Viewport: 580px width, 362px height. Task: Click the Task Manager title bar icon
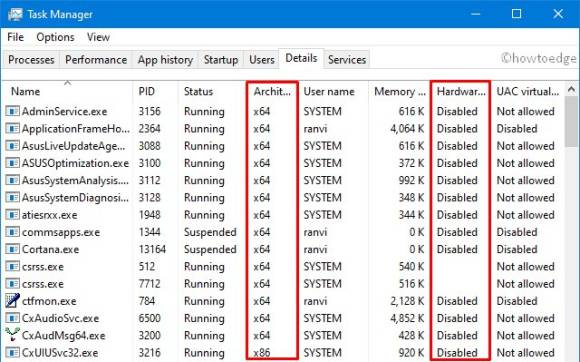coord(15,14)
